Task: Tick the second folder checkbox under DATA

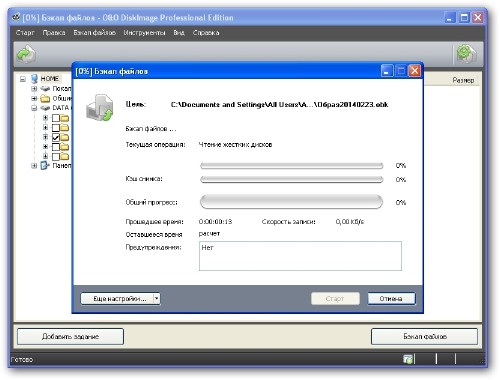Action: [56, 127]
